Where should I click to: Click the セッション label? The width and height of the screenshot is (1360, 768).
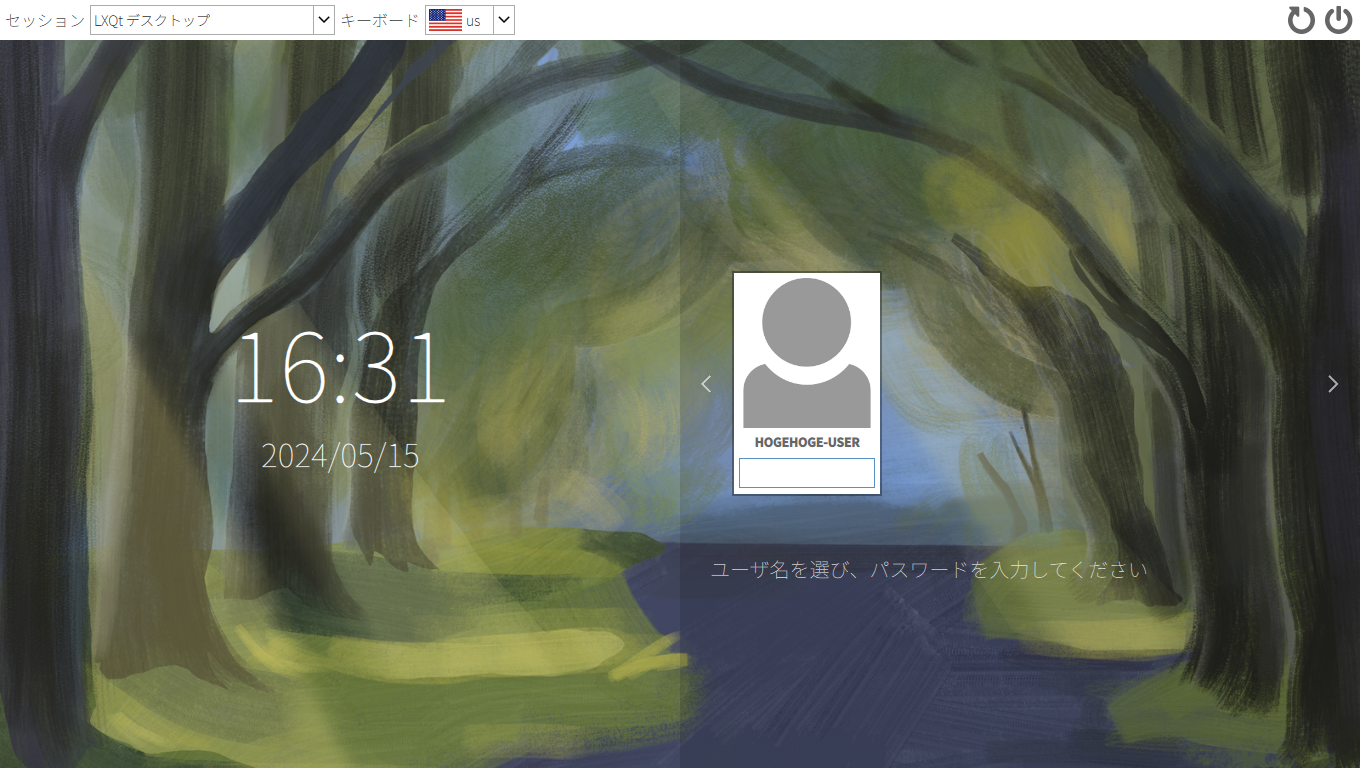pos(44,20)
